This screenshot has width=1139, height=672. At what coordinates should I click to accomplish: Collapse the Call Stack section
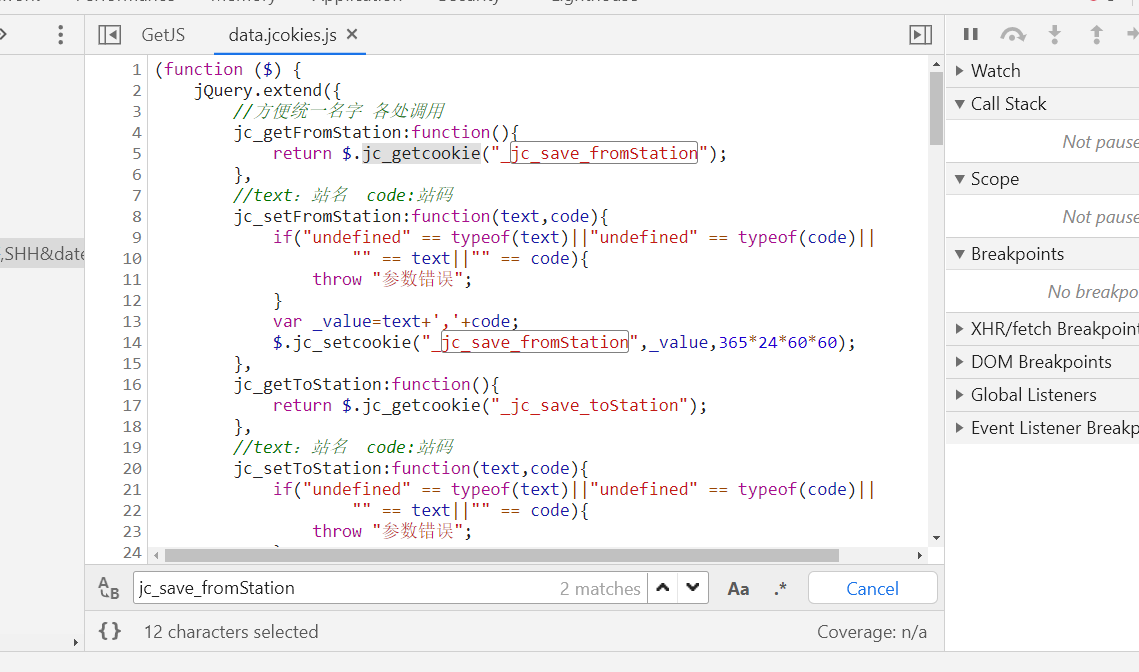(960, 104)
